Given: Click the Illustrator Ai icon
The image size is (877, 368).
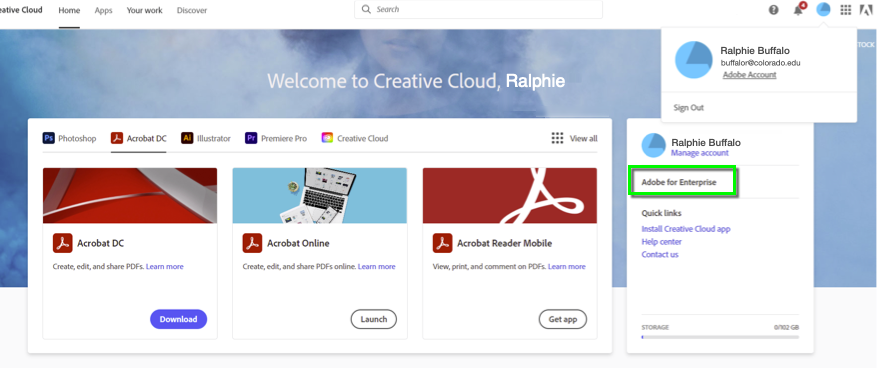Looking at the screenshot, I should [x=187, y=138].
